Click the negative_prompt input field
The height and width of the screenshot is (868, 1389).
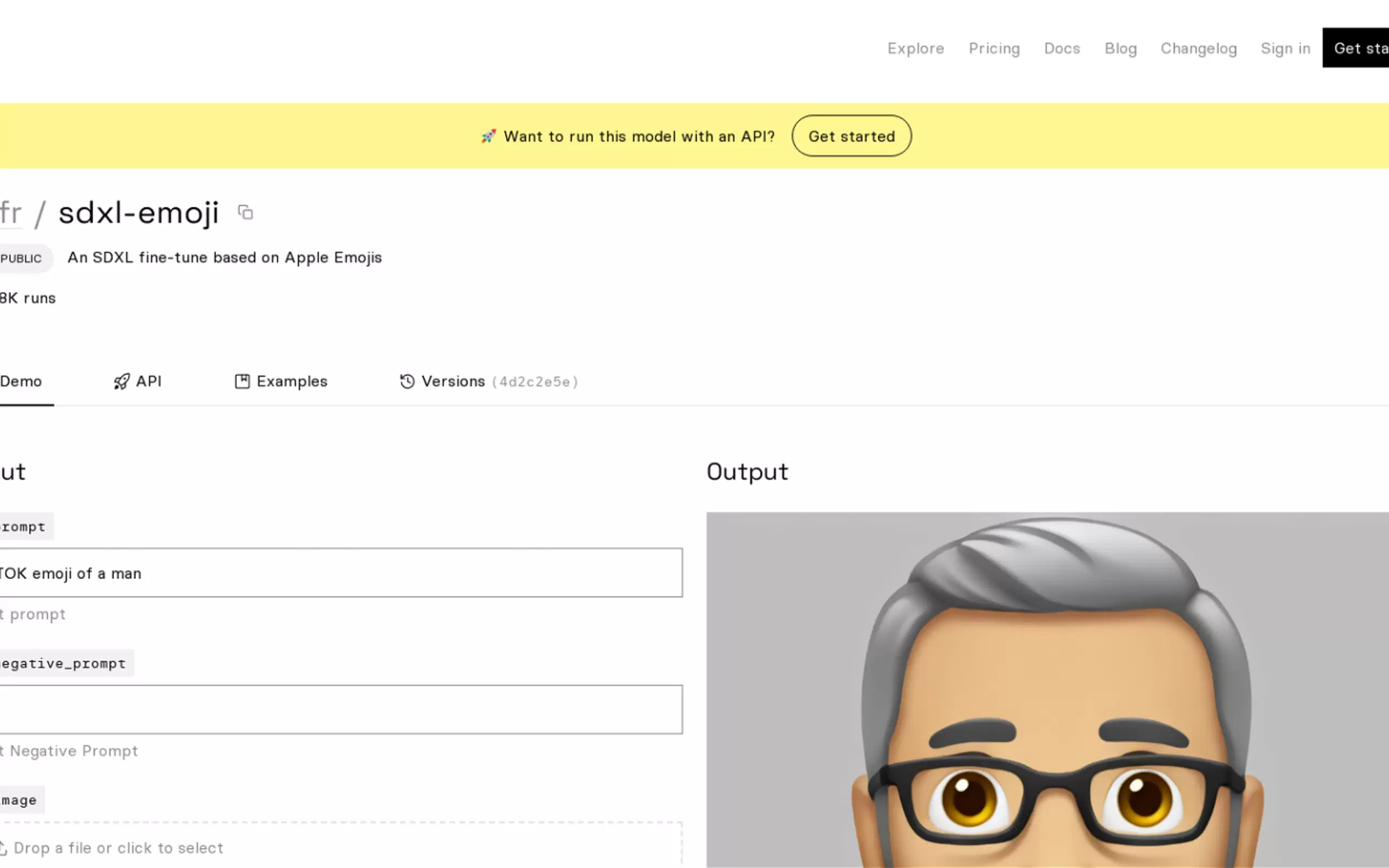click(341, 709)
